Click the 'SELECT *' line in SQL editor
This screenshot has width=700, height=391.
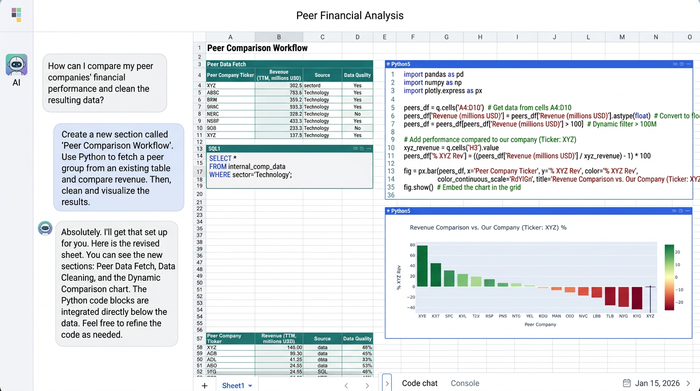coord(223,158)
